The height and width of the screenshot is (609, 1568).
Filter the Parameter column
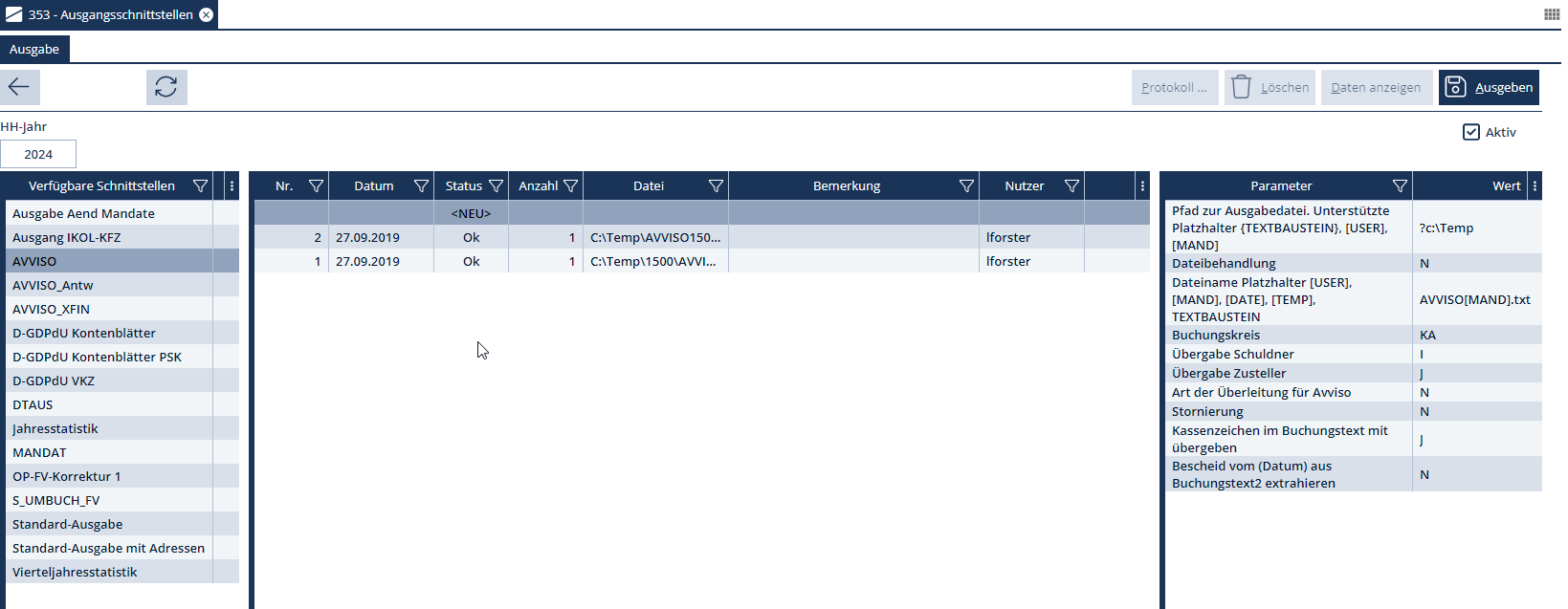tap(1400, 186)
